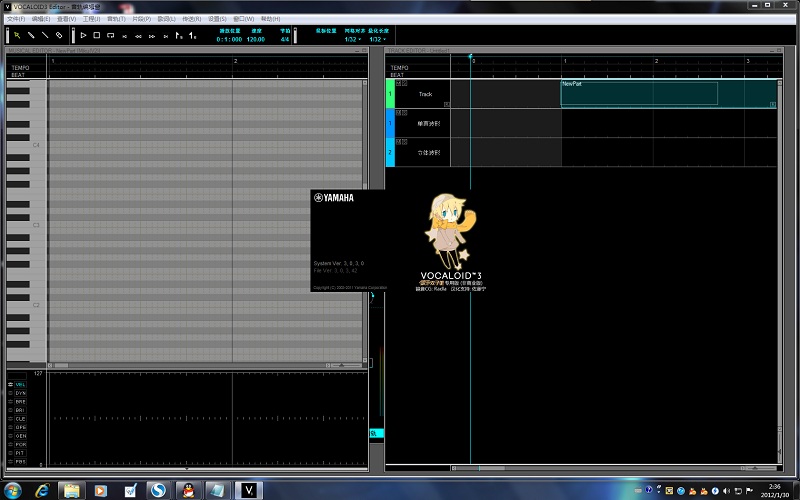This screenshot has height=500, width=800.
Task: Toggle mute on stereo waveform track 2
Action: tap(396, 141)
